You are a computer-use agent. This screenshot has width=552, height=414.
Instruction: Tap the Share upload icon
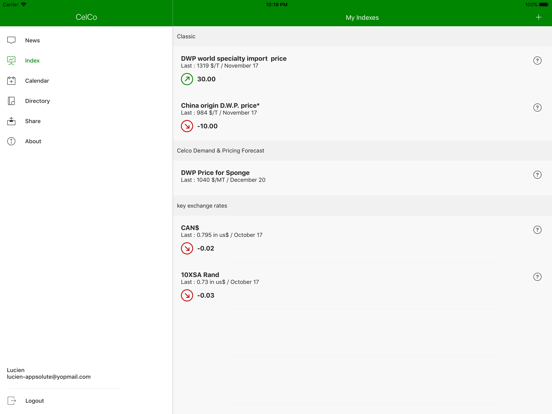click(x=11, y=121)
